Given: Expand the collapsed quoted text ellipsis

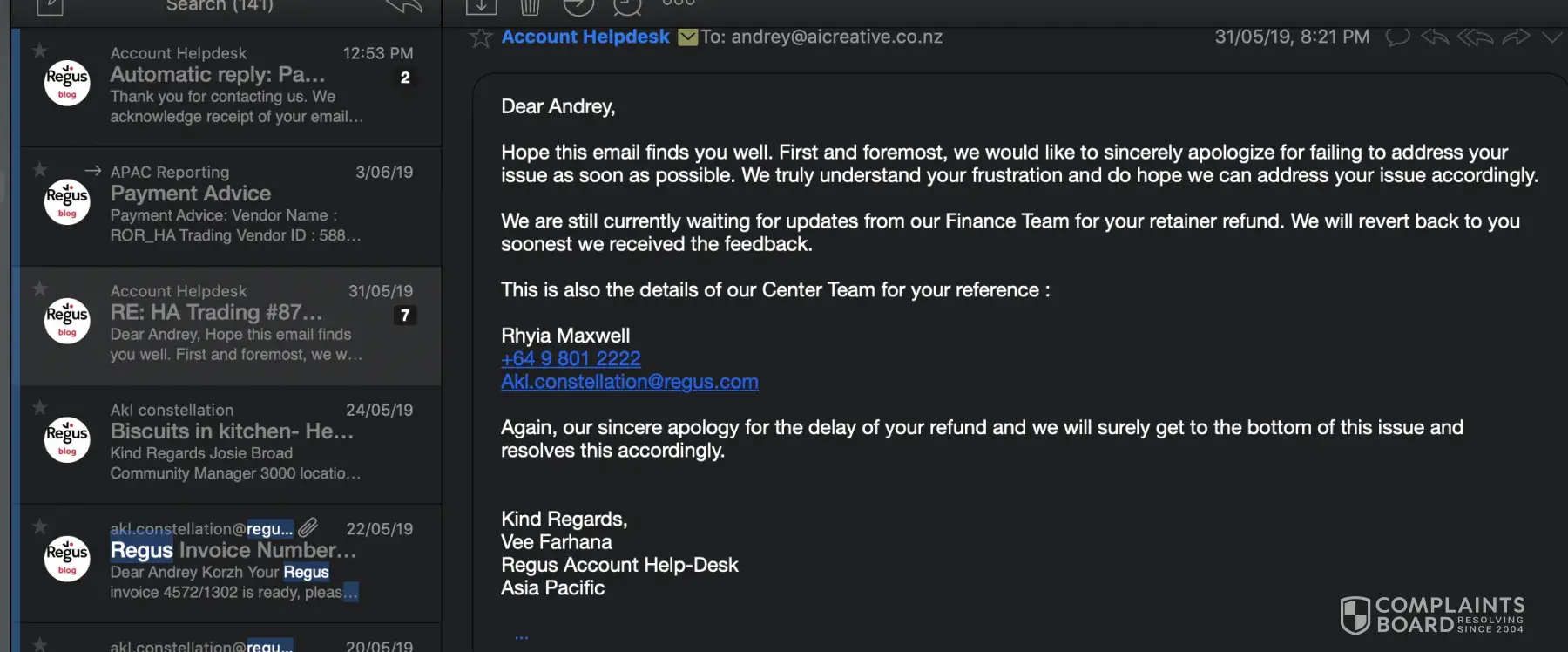Looking at the screenshot, I should pos(521,637).
